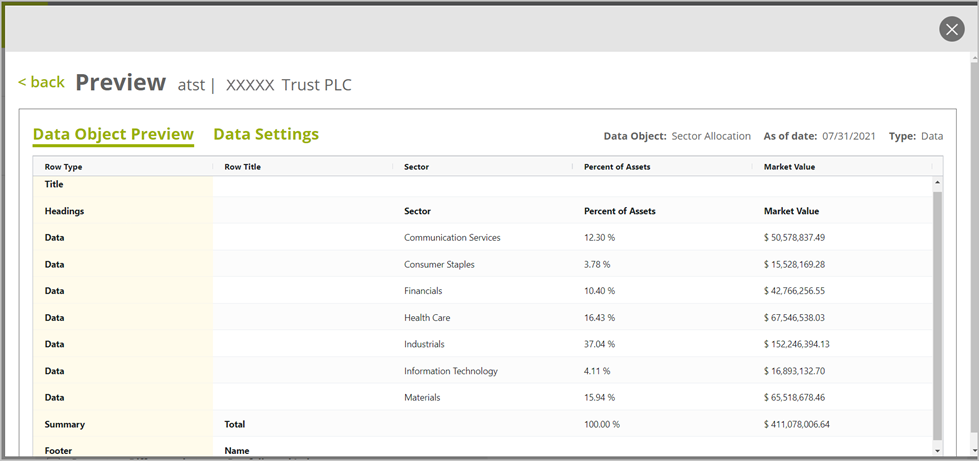Click the $ 411,078,006.64 total value
Viewport: 979px width, 462px height.
(797, 424)
